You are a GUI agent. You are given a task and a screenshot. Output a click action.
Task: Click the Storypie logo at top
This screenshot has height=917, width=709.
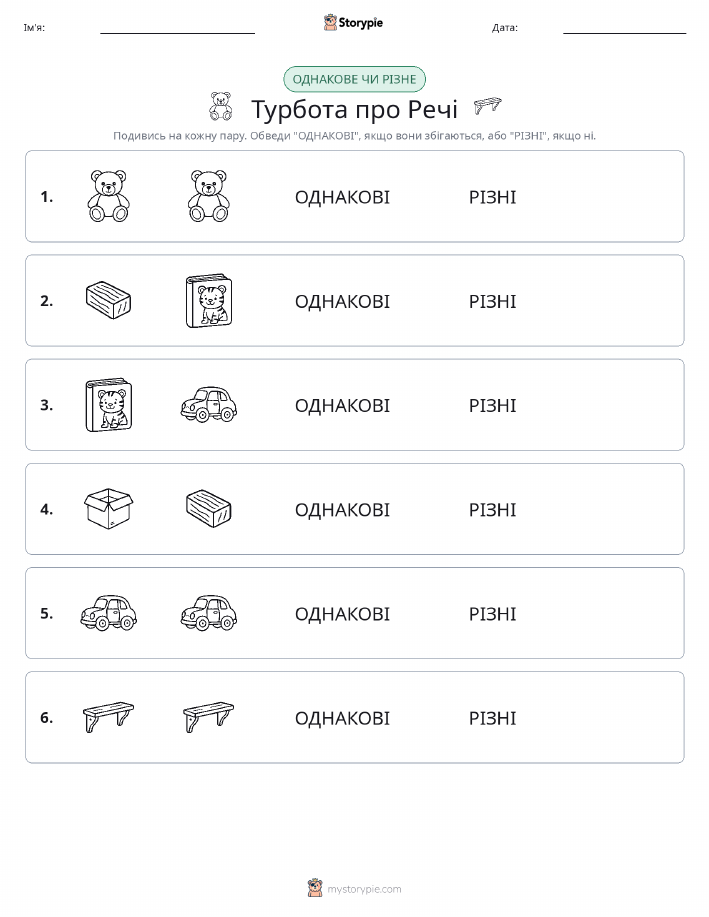[353, 23]
